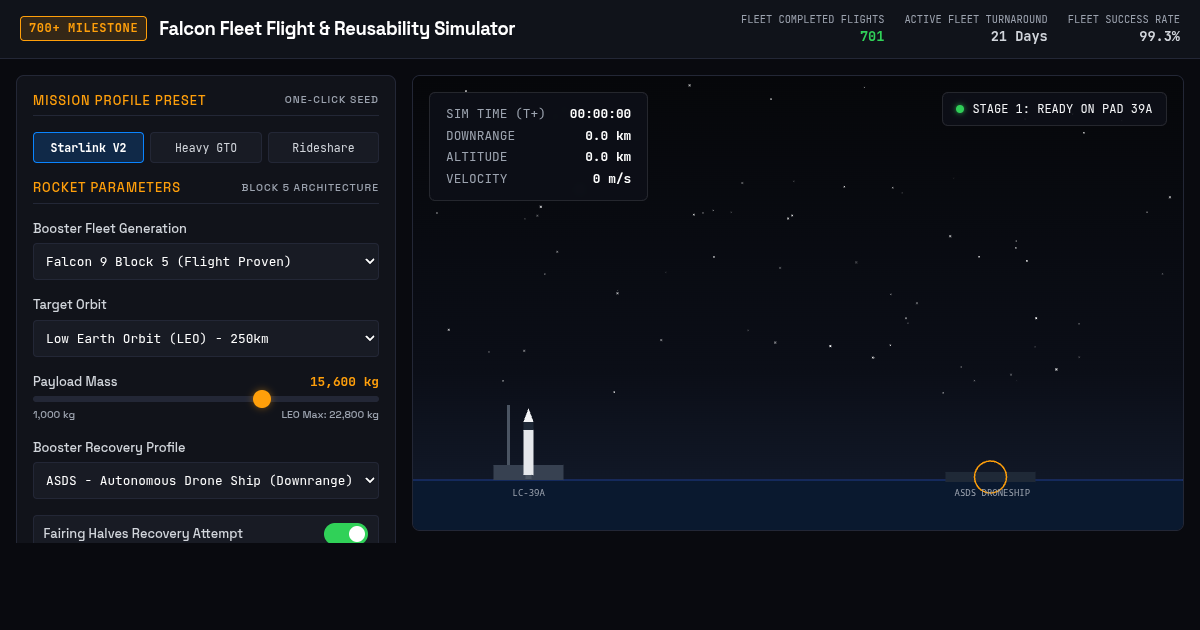
Task: Select the Starlink V2 mission preset
Action: pos(88,147)
